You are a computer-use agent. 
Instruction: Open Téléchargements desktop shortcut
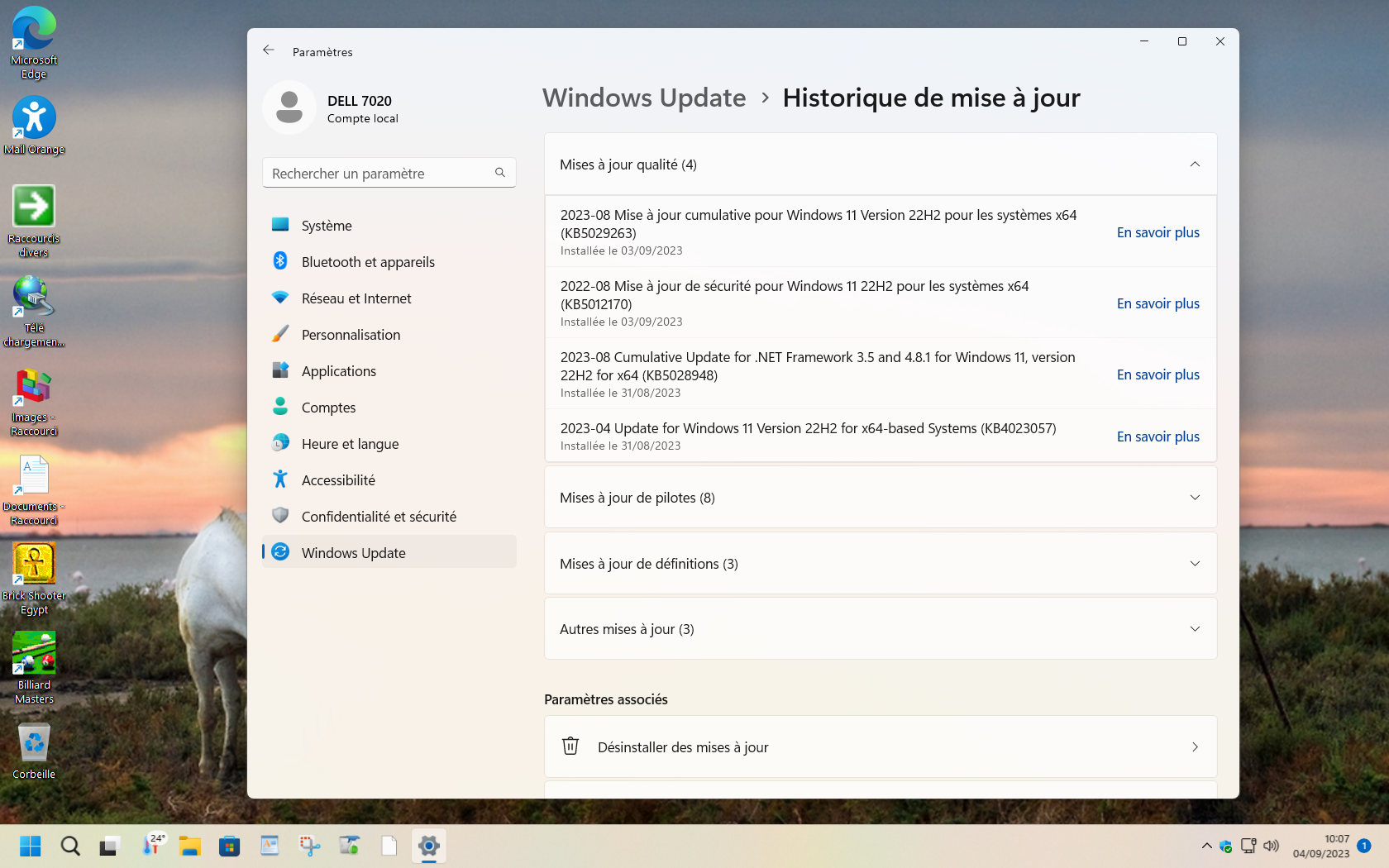click(34, 311)
